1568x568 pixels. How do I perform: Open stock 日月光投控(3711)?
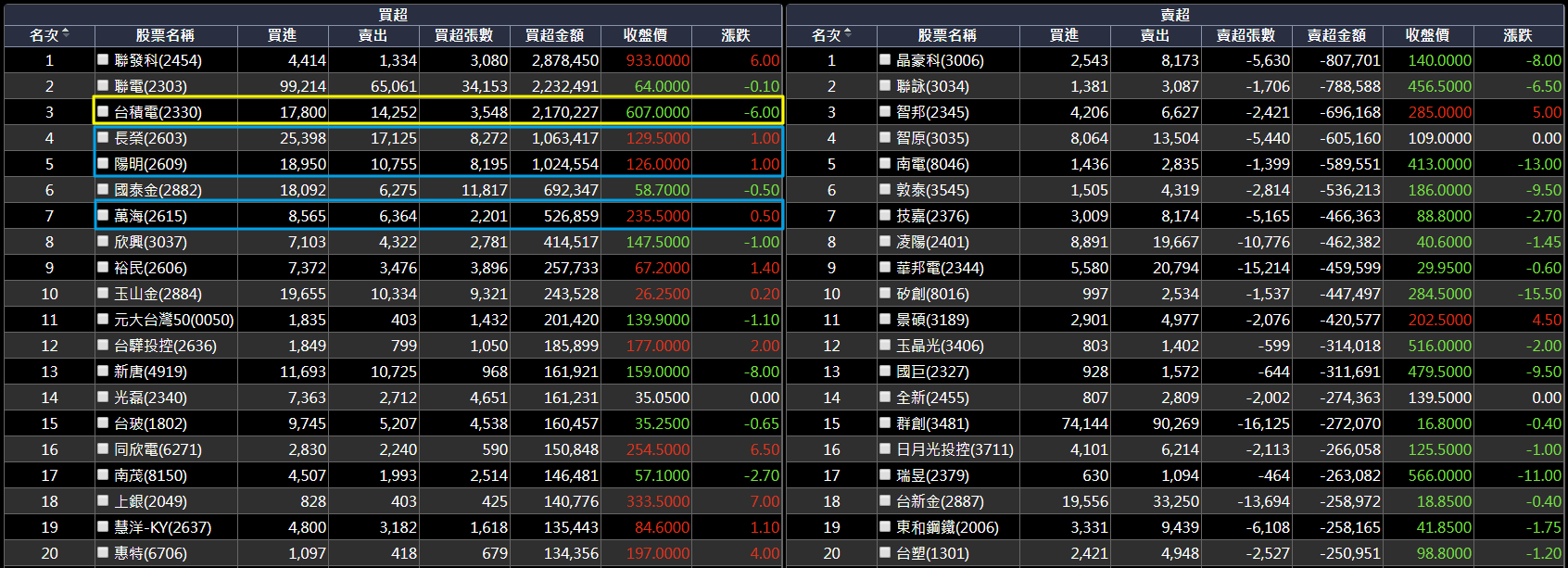955,449
